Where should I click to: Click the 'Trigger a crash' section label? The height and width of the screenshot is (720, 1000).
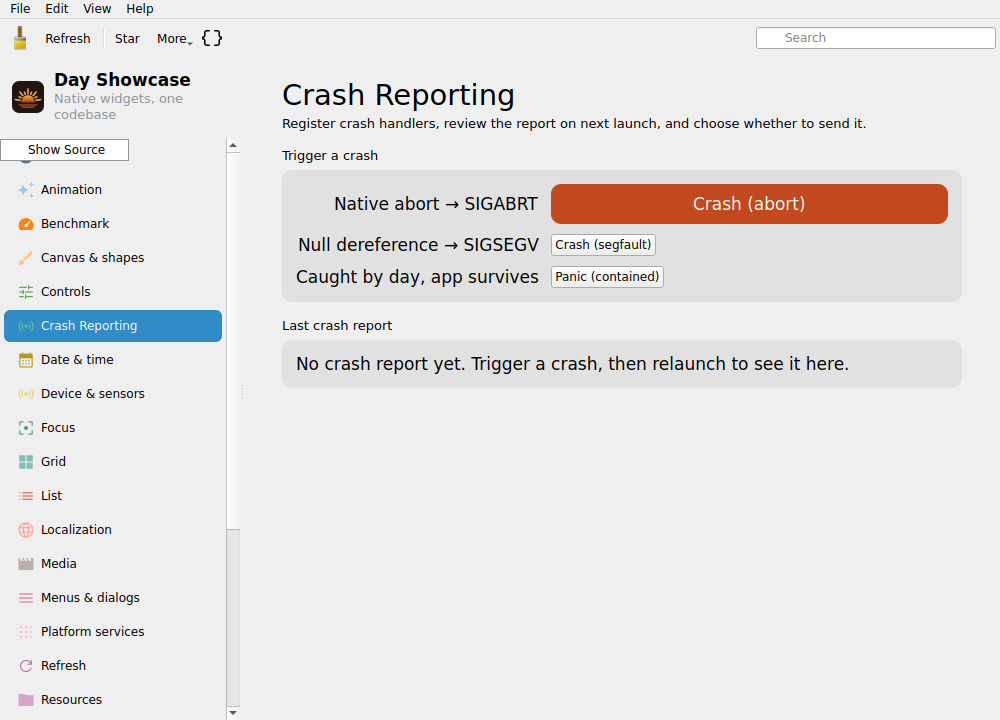(330, 156)
